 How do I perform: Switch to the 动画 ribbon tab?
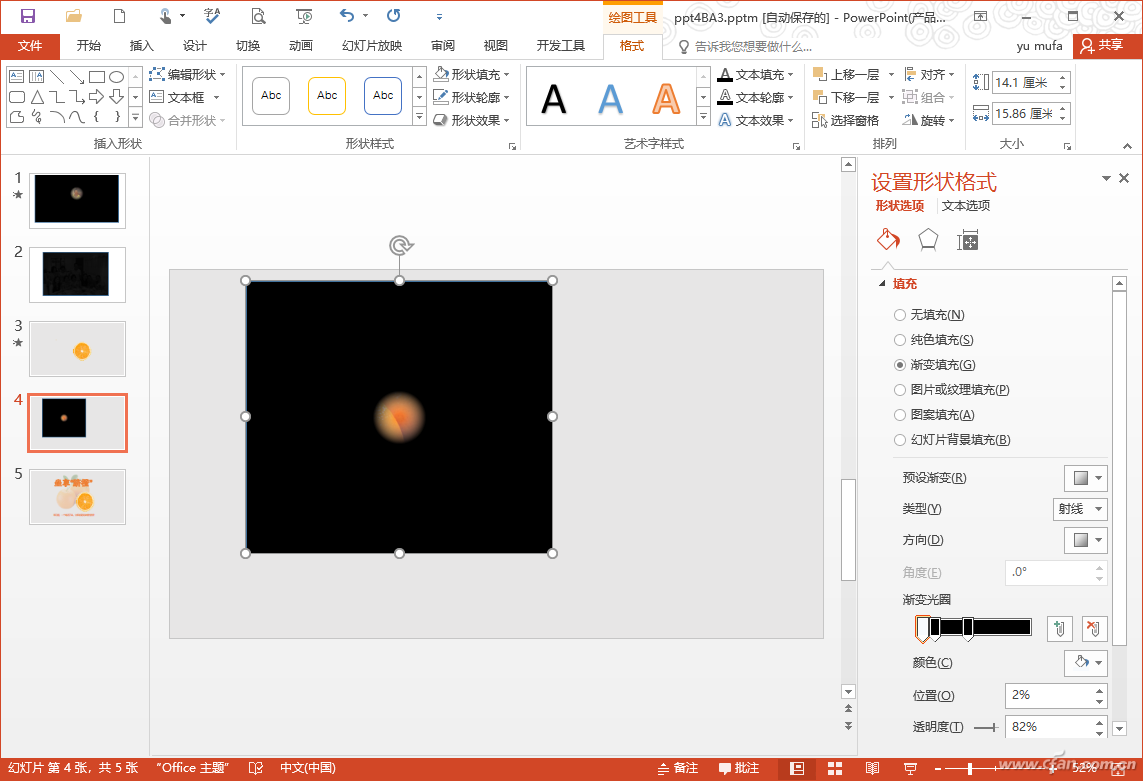300,46
